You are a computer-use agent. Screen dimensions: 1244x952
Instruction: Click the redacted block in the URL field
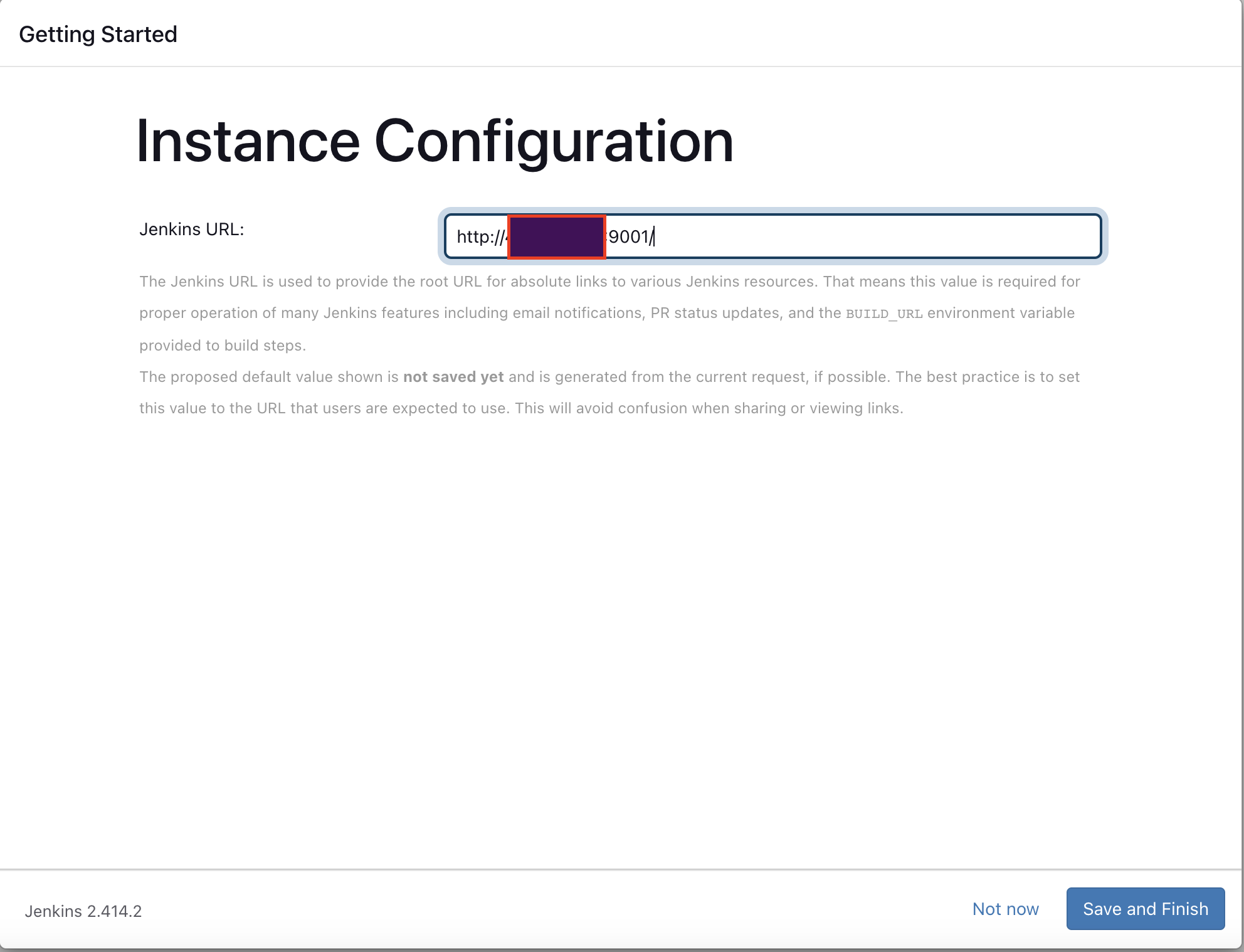pyautogui.click(x=556, y=236)
